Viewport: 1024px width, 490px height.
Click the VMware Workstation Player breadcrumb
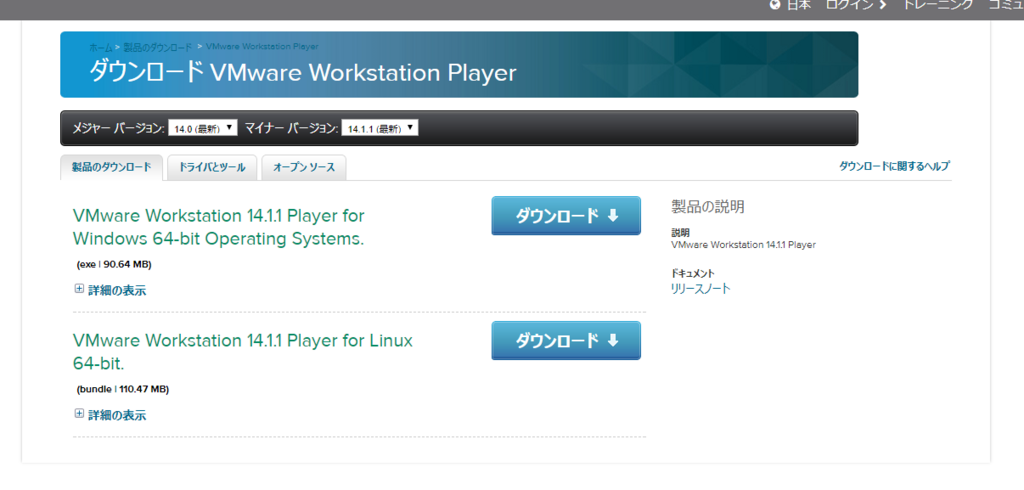pyautogui.click(x=262, y=47)
